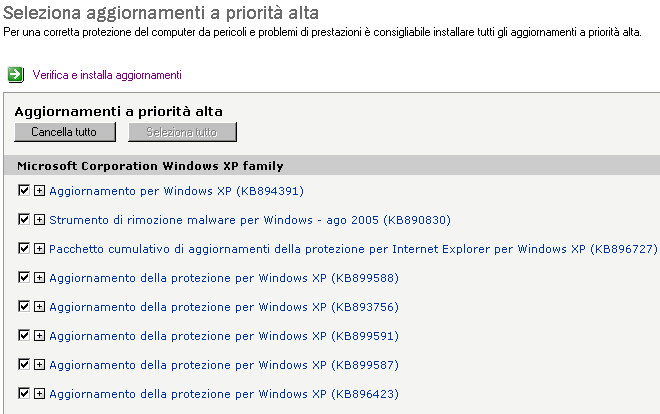Uncheck the malware removal tool KB890830 checkbox
Image resolution: width=660 pixels, height=414 pixels.
pos(24,219)
